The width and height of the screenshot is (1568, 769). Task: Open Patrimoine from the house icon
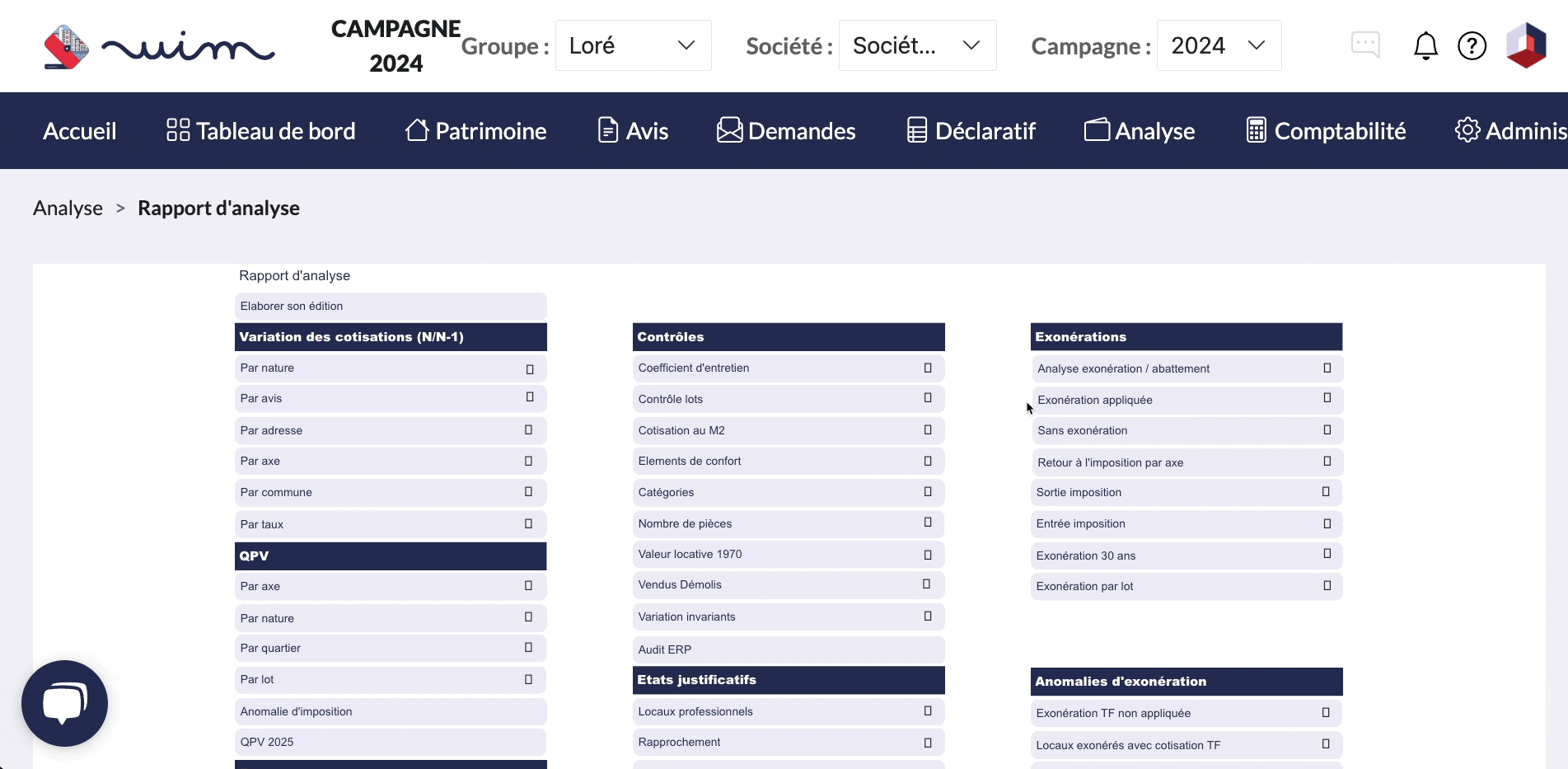[417, 130]
